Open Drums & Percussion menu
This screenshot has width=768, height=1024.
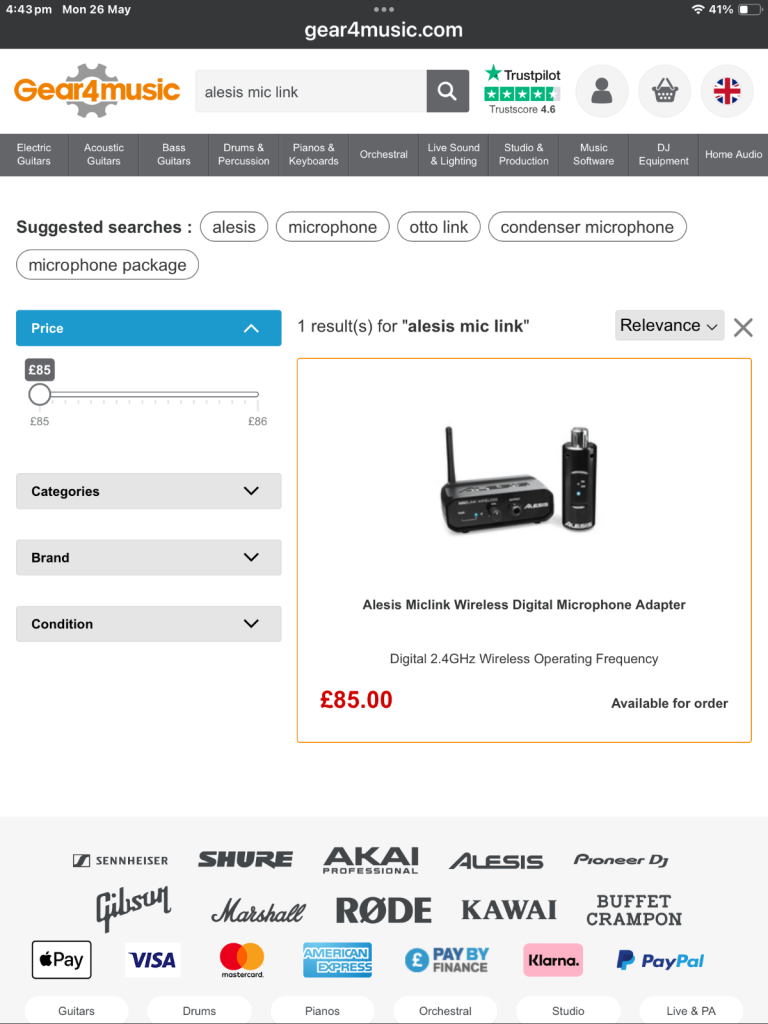[x=244, y=155]
